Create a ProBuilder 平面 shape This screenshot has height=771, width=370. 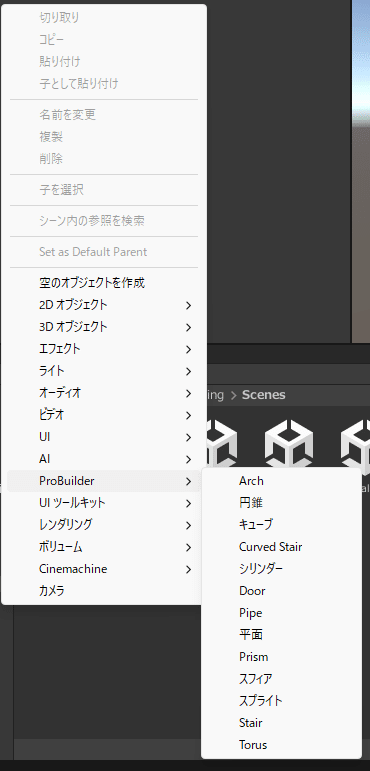[281, 635]
